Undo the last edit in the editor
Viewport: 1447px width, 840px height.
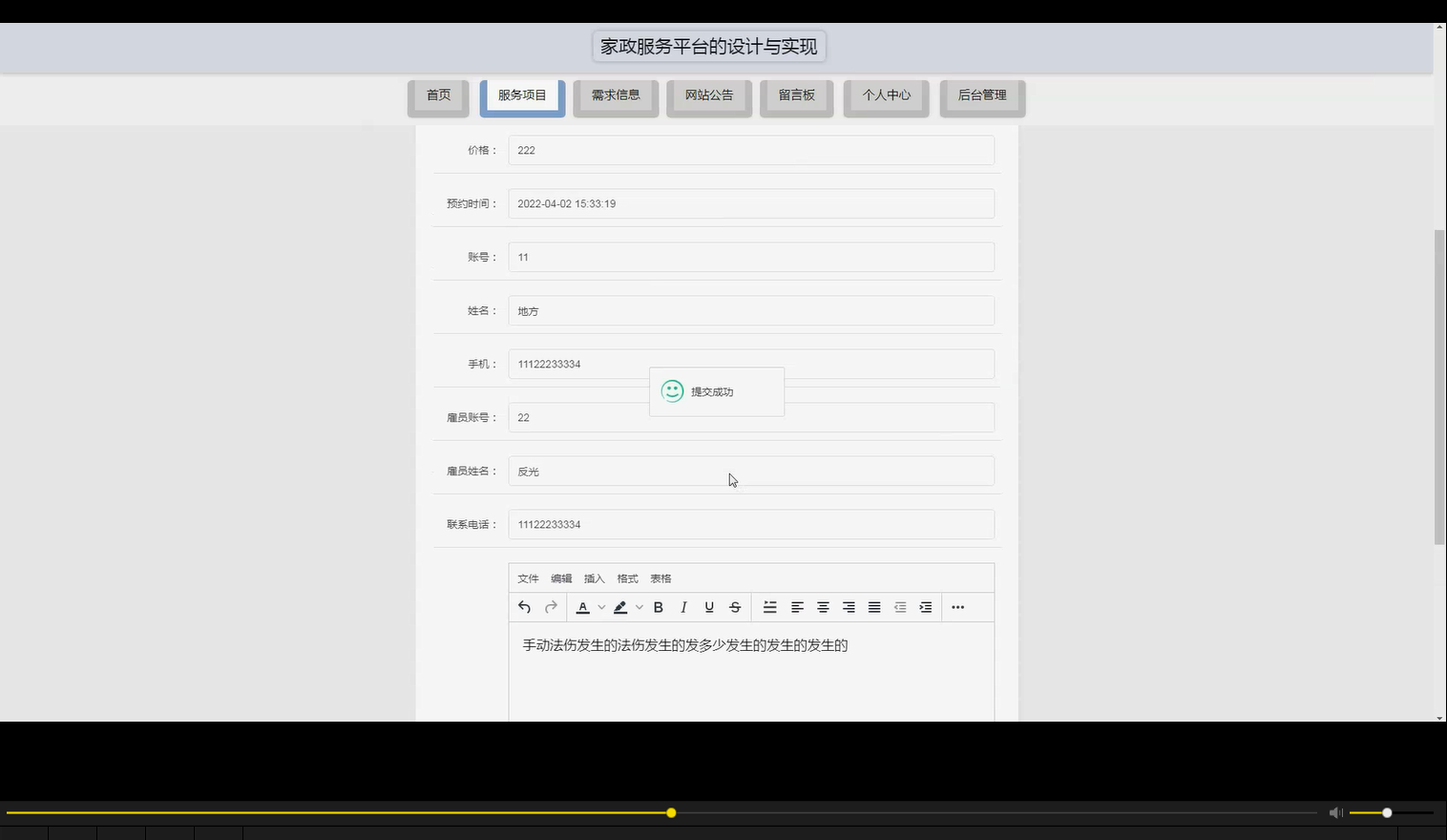524,607
